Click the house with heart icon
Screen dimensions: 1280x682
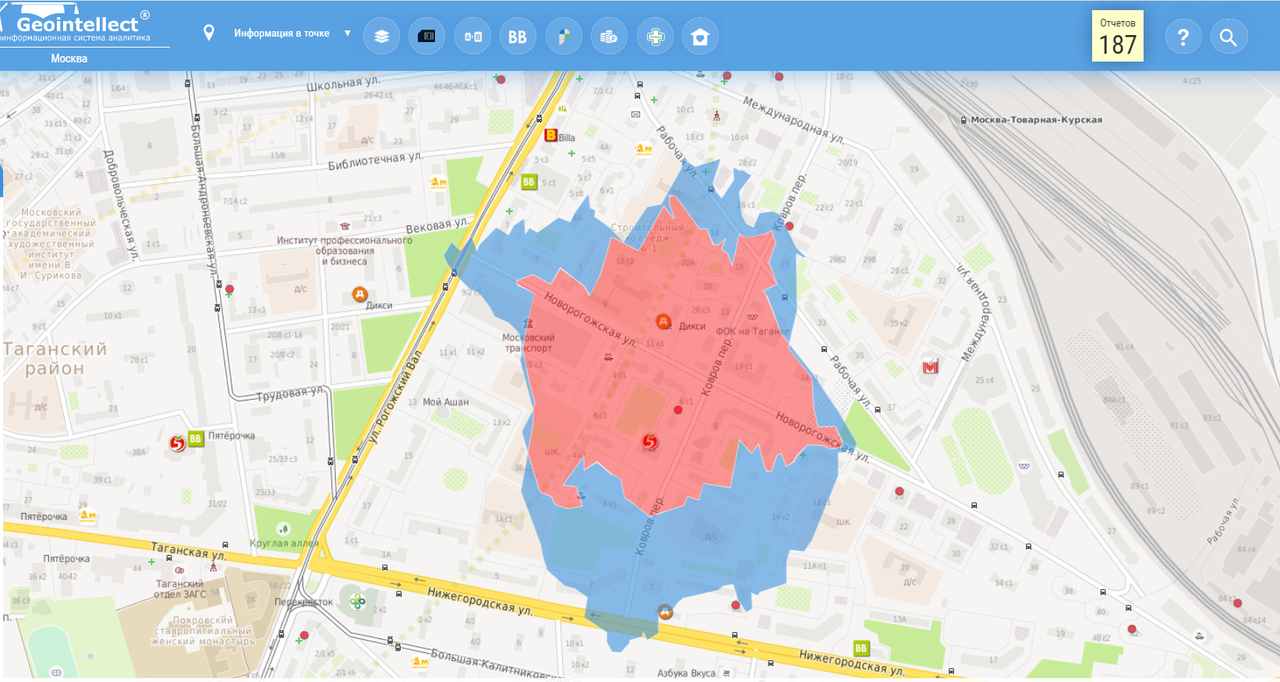[x=700, y=37]
